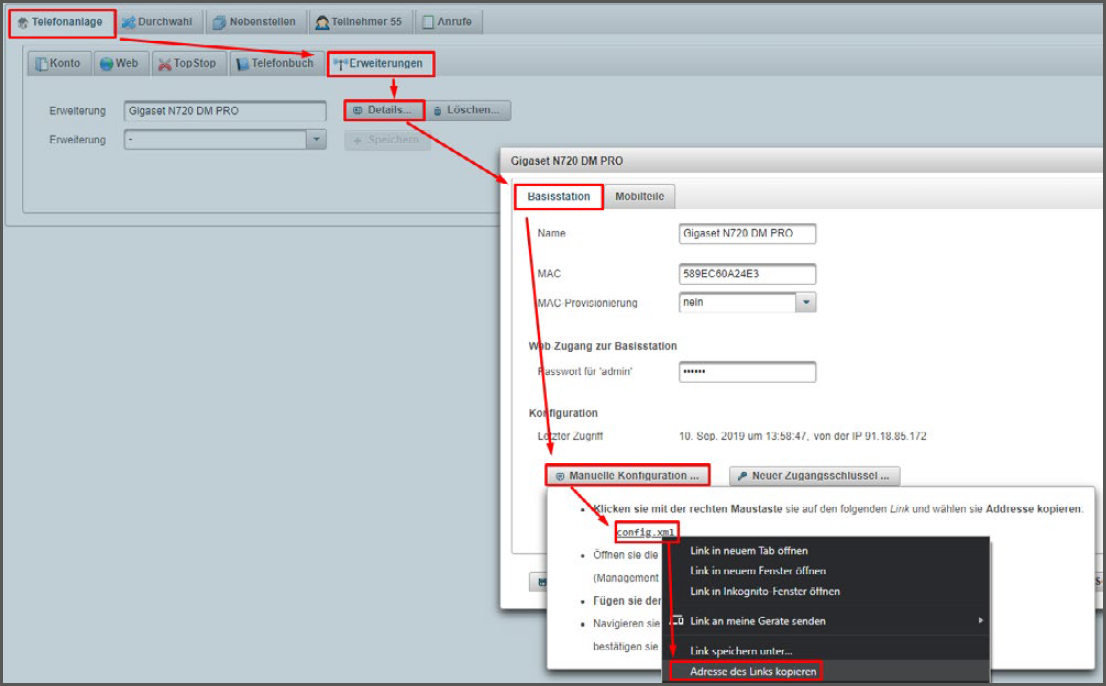Open the Telefonbuch sub-tab

pos(276,63)
